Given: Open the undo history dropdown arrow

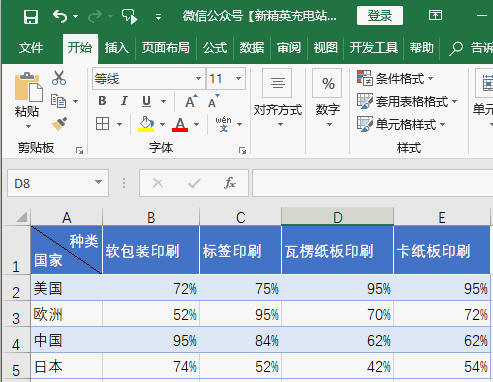Looking at the screenshot, I should [76, 16].
